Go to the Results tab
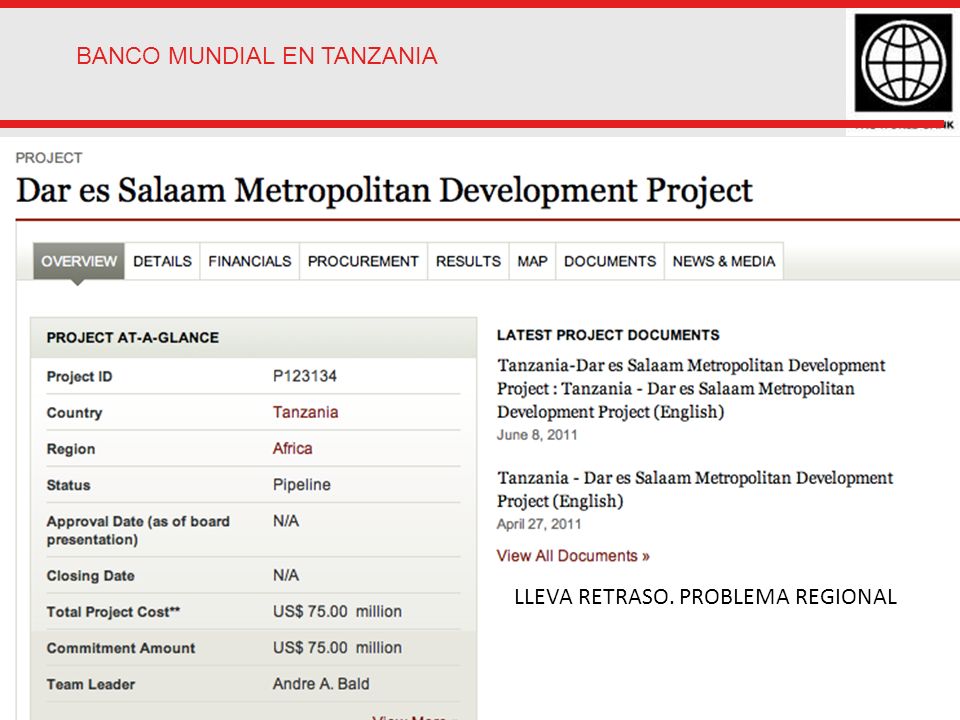Viewport: 960px width, 720px height. click(x=468, y=261)
